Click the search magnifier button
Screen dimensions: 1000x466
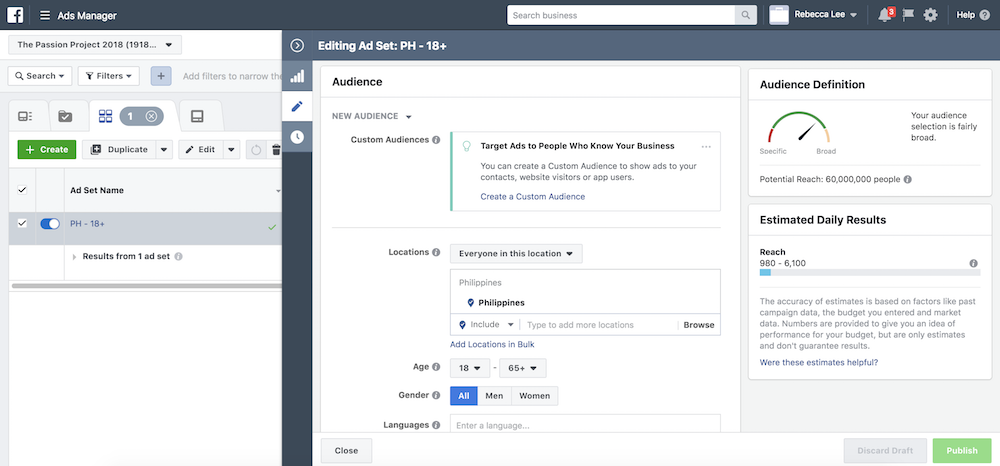coord(745,15)
